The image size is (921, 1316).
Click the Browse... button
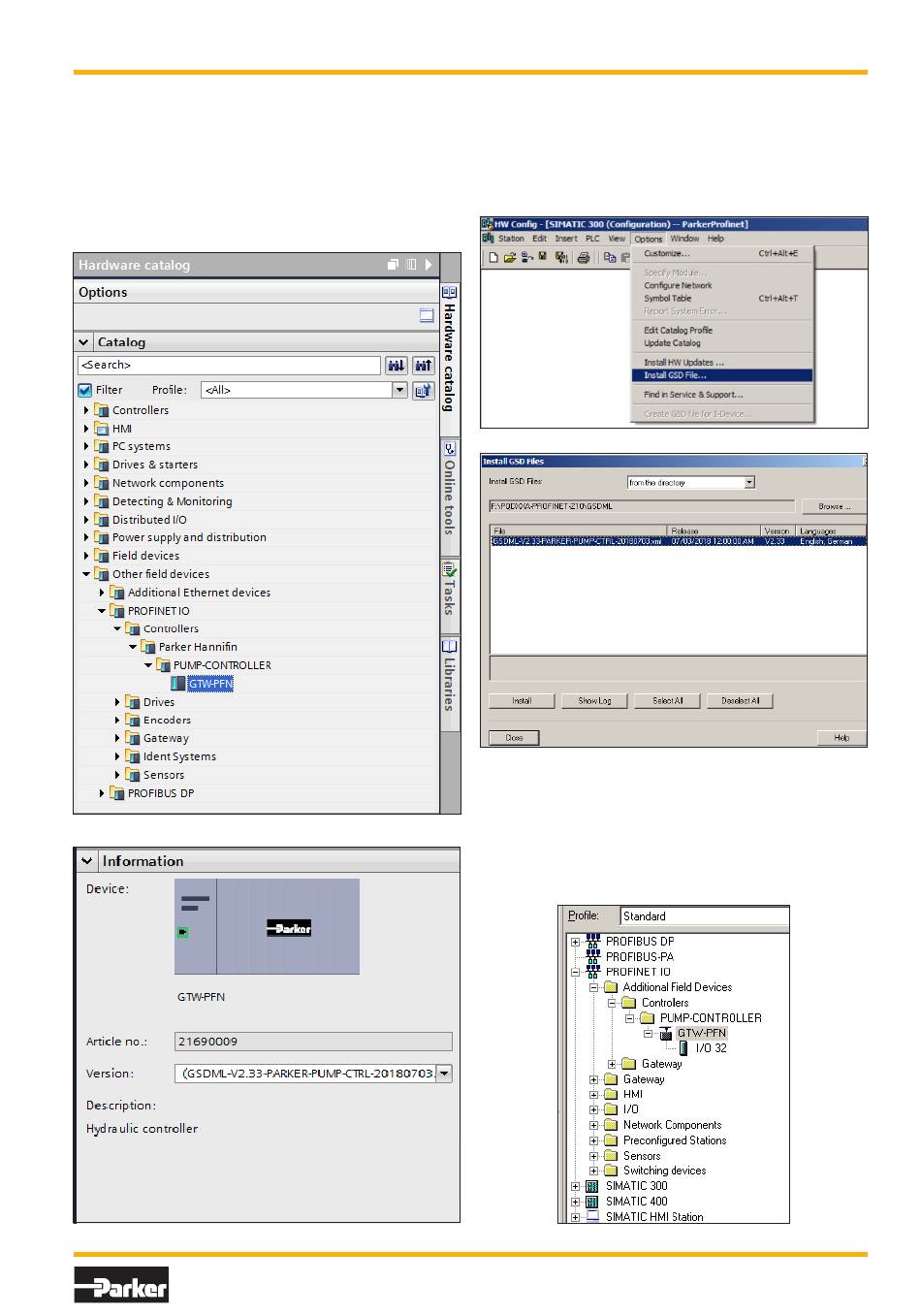[x=834, y=506]
